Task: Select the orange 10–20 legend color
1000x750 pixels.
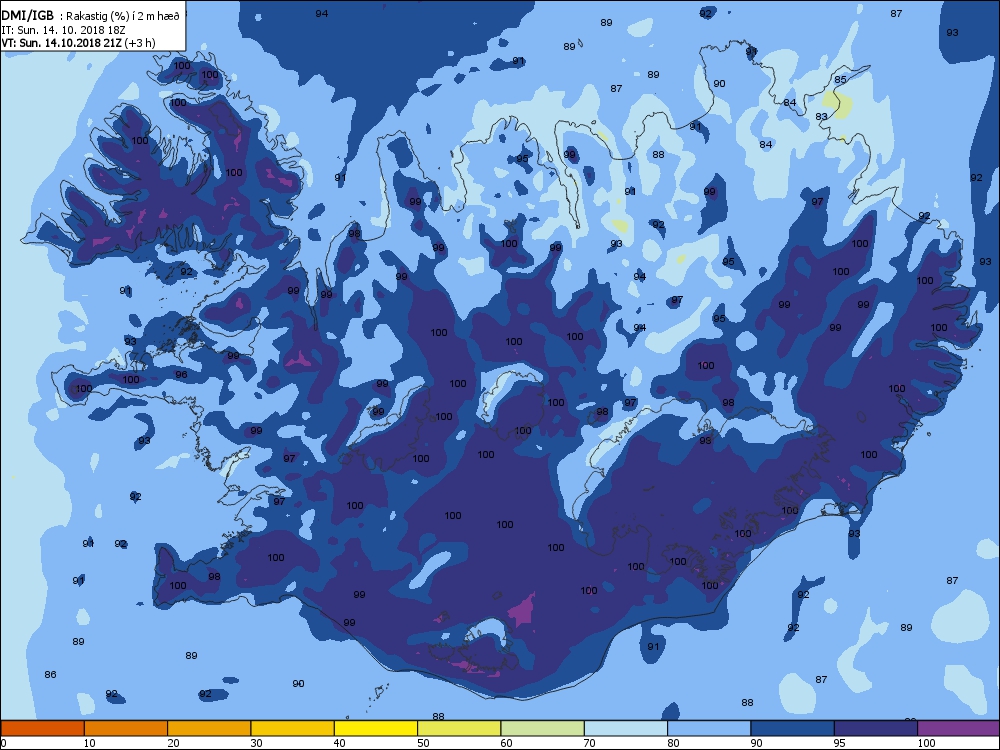Action: (x=126, y=728)
